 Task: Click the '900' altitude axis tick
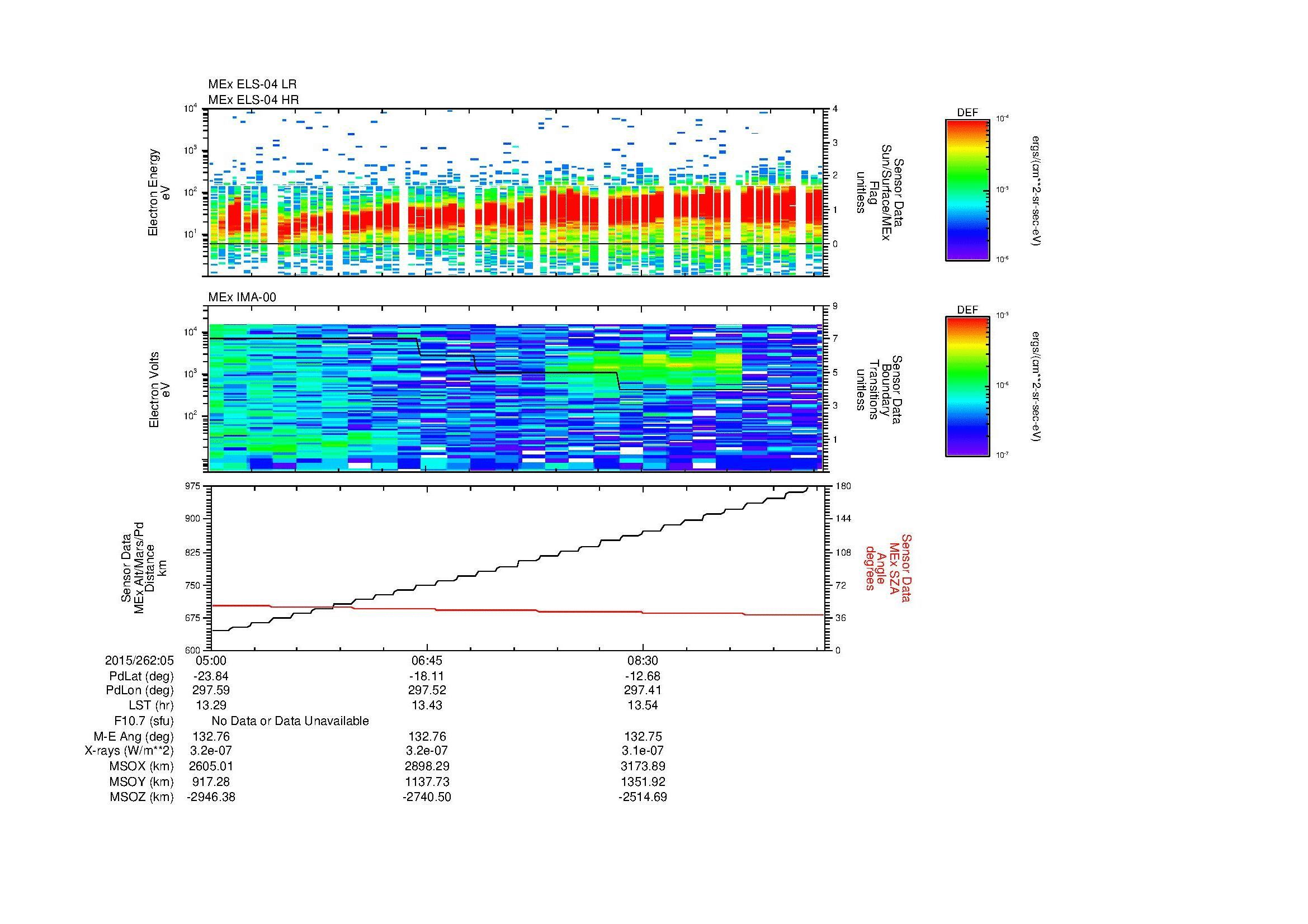(193, 519)
